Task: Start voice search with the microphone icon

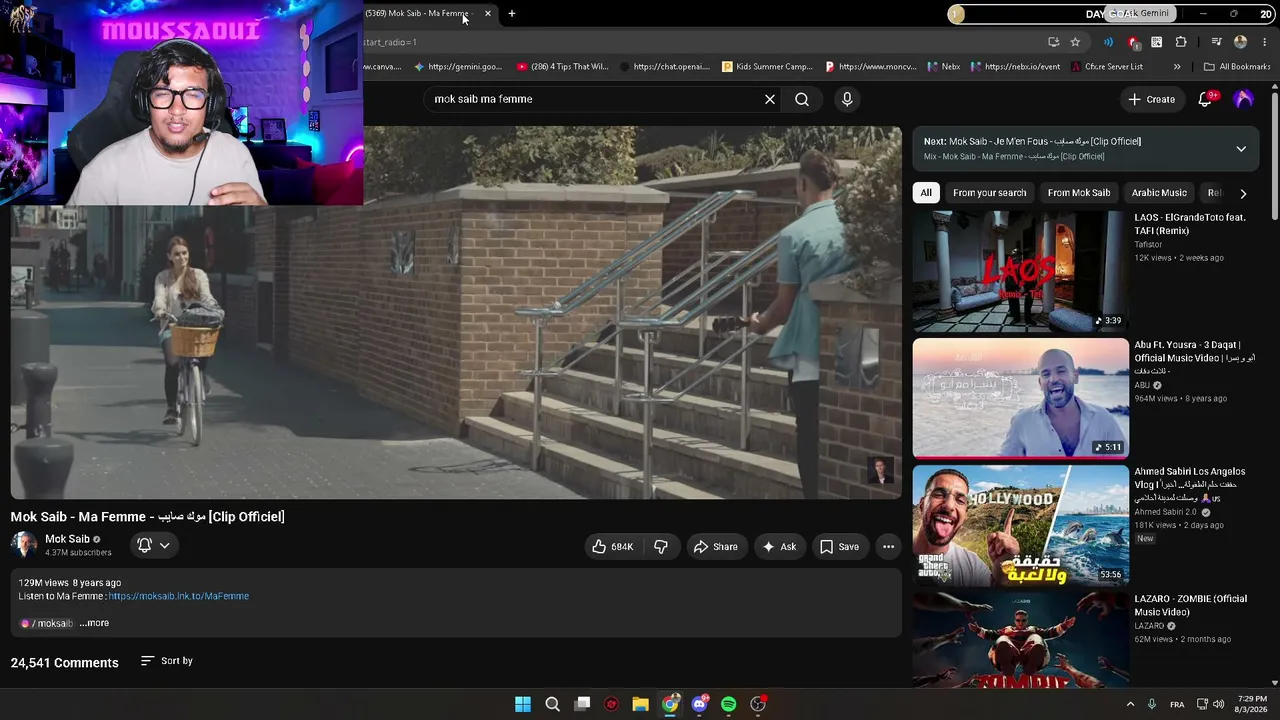Action: tap(847, 99)
